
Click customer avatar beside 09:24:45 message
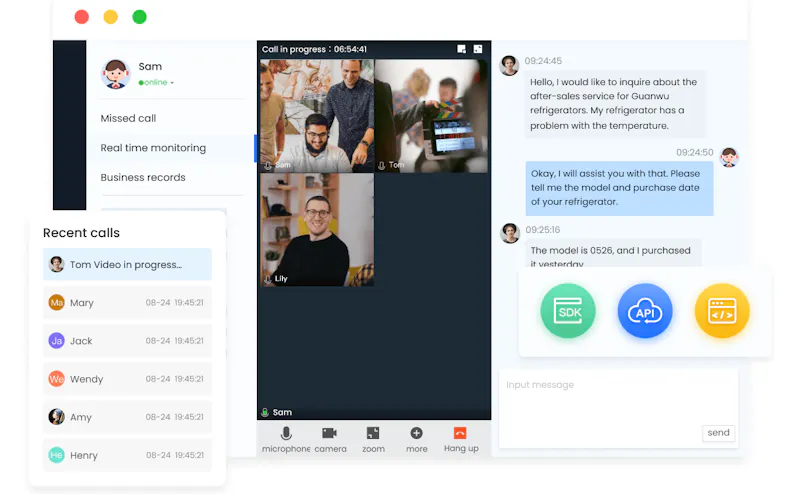point(509,65)
